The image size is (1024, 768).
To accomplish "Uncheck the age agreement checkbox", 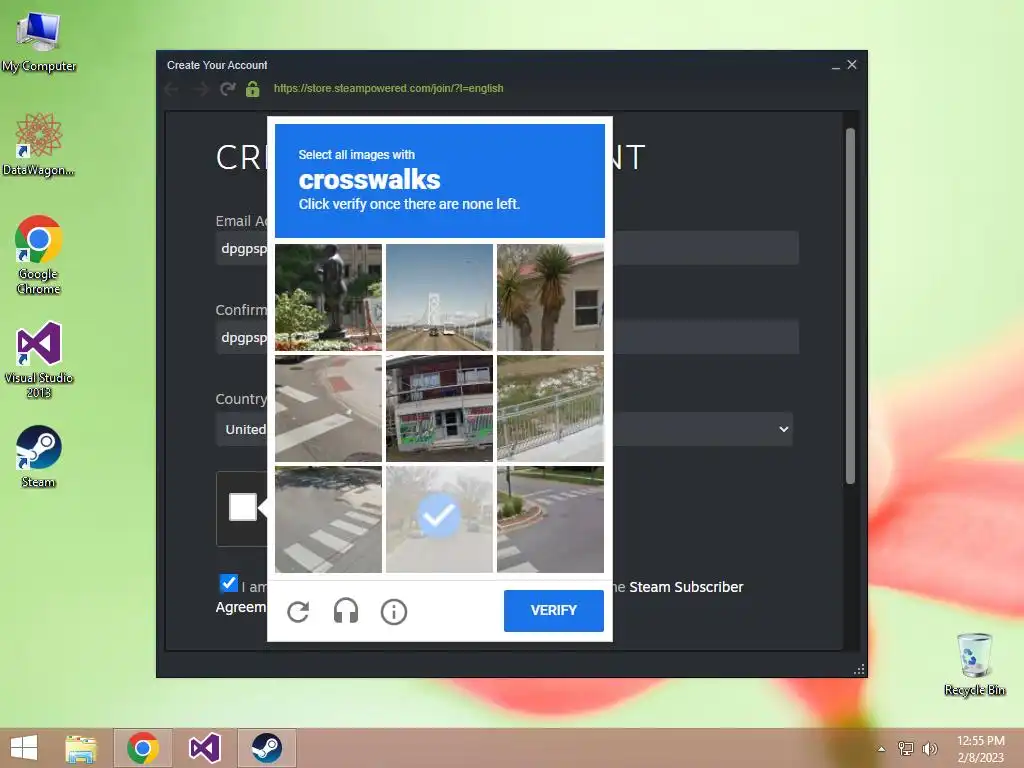I will (x=229, y=583).
